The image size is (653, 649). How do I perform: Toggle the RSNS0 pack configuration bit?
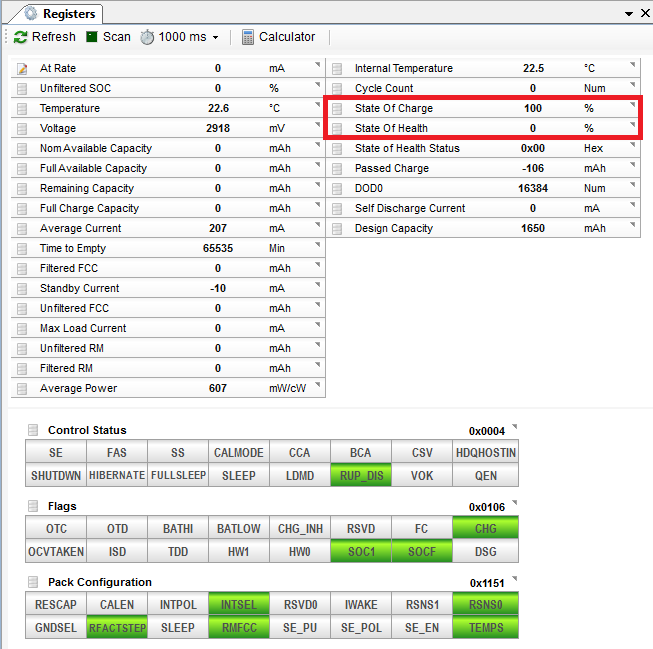[485, 604]
